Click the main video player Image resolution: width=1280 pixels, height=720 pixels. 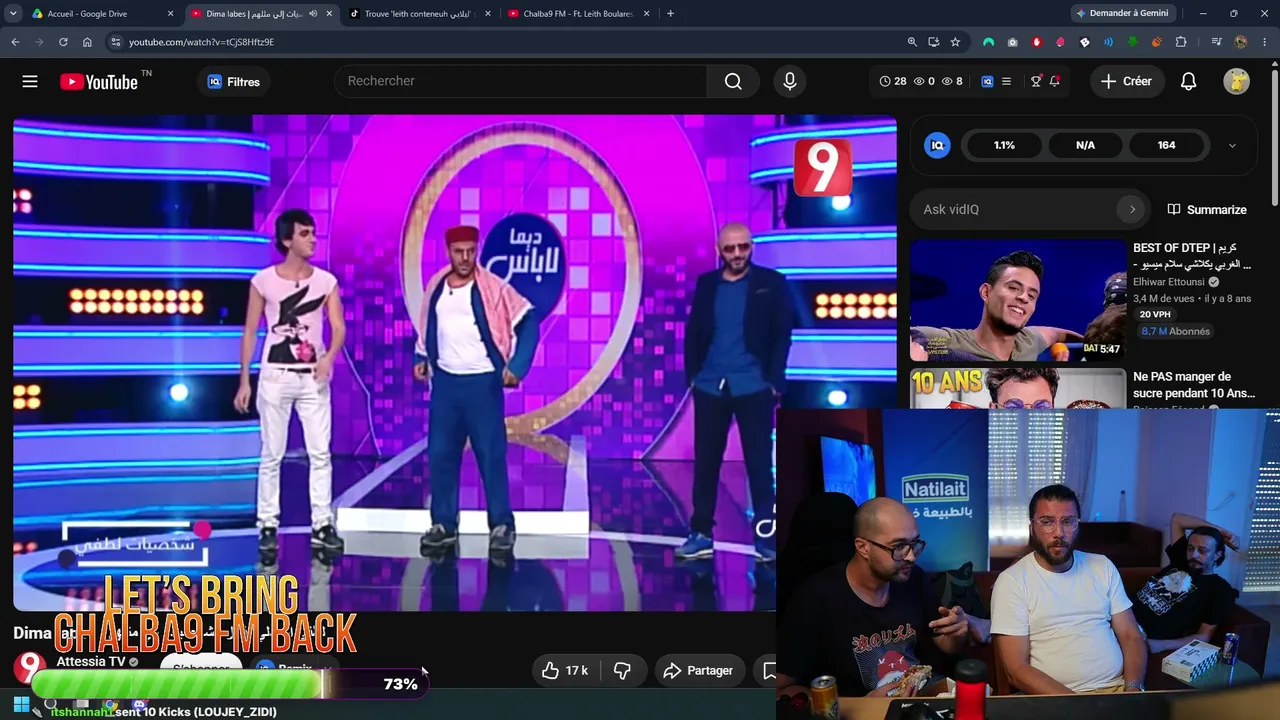[x=455, y=362]
